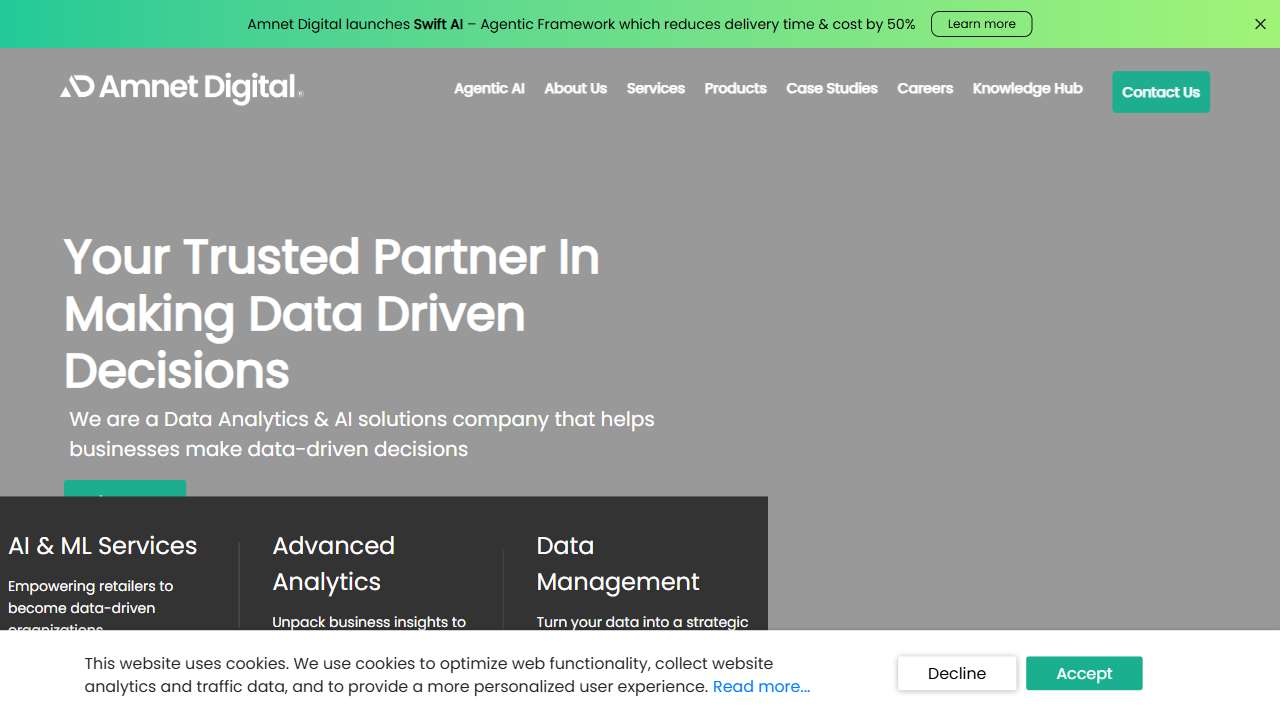
Task: Expand the Services navigation menu
Action: 655,88
